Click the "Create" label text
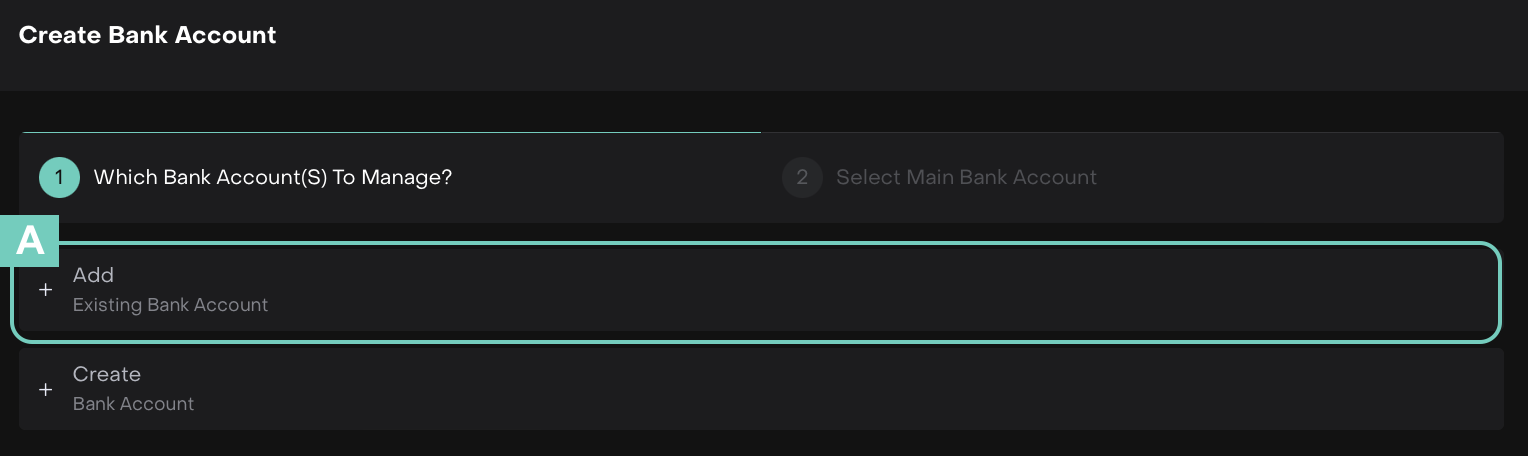This screenshot has height=456, width=1528. [x=106, y=374]
